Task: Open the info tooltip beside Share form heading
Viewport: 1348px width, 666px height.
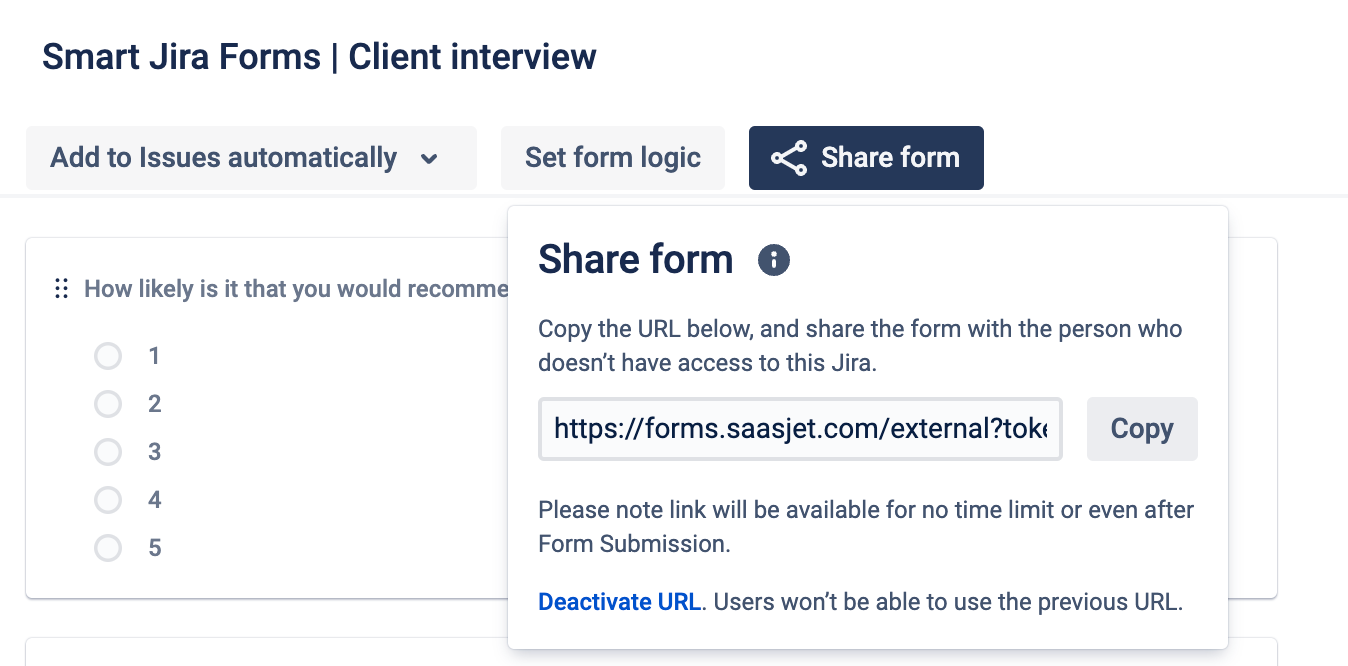Action: point(773,259)
